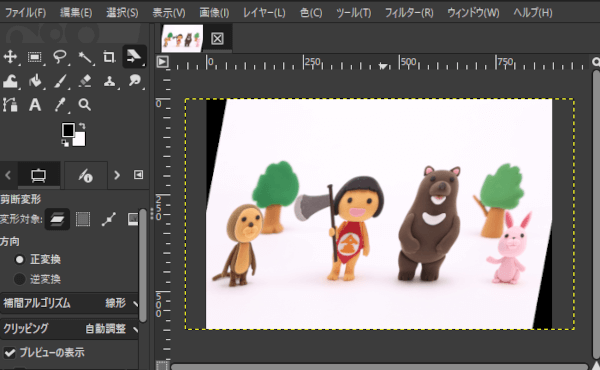
Task: Open the image menu triangle at ruler corner
Action: [163, 62]
